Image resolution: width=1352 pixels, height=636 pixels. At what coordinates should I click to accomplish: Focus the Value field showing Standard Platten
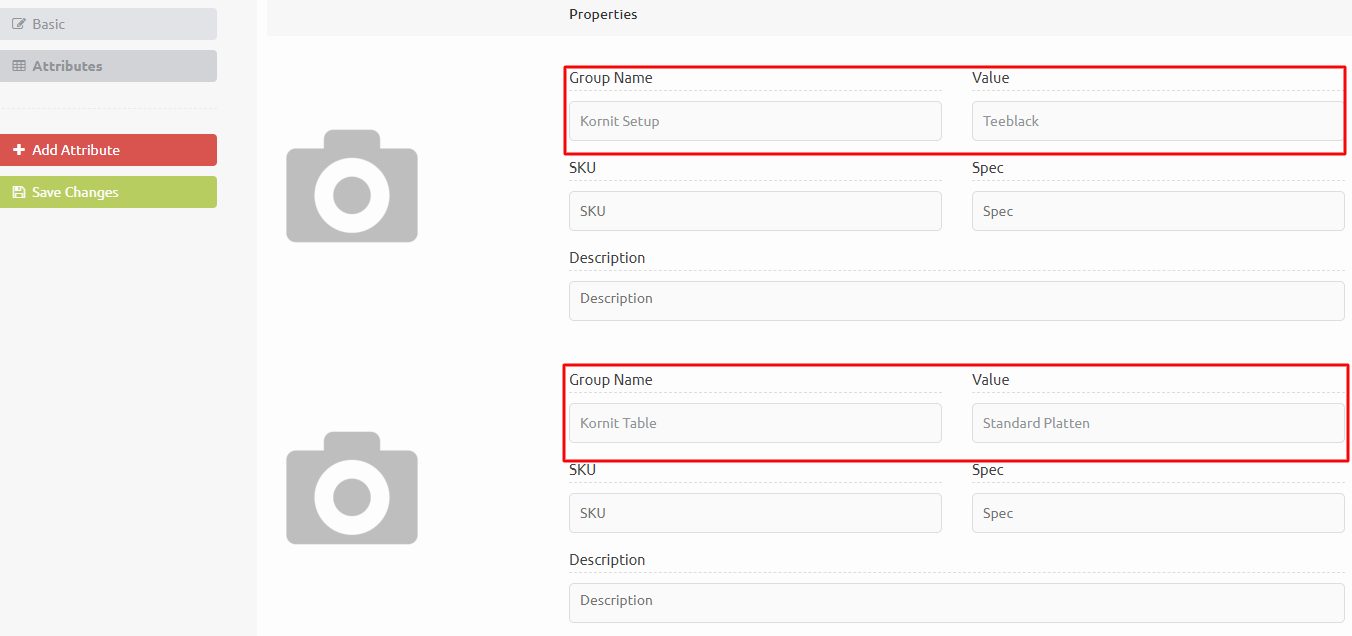tap(1158, 423)
